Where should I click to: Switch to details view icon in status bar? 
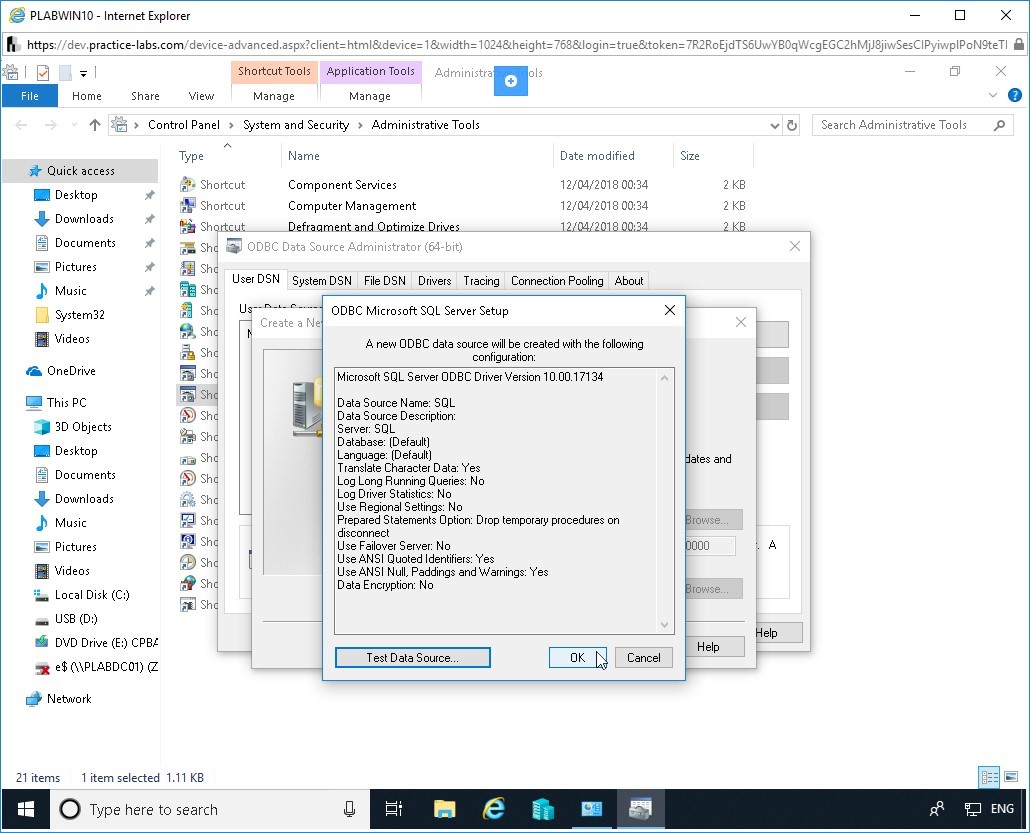pos(989,777)
